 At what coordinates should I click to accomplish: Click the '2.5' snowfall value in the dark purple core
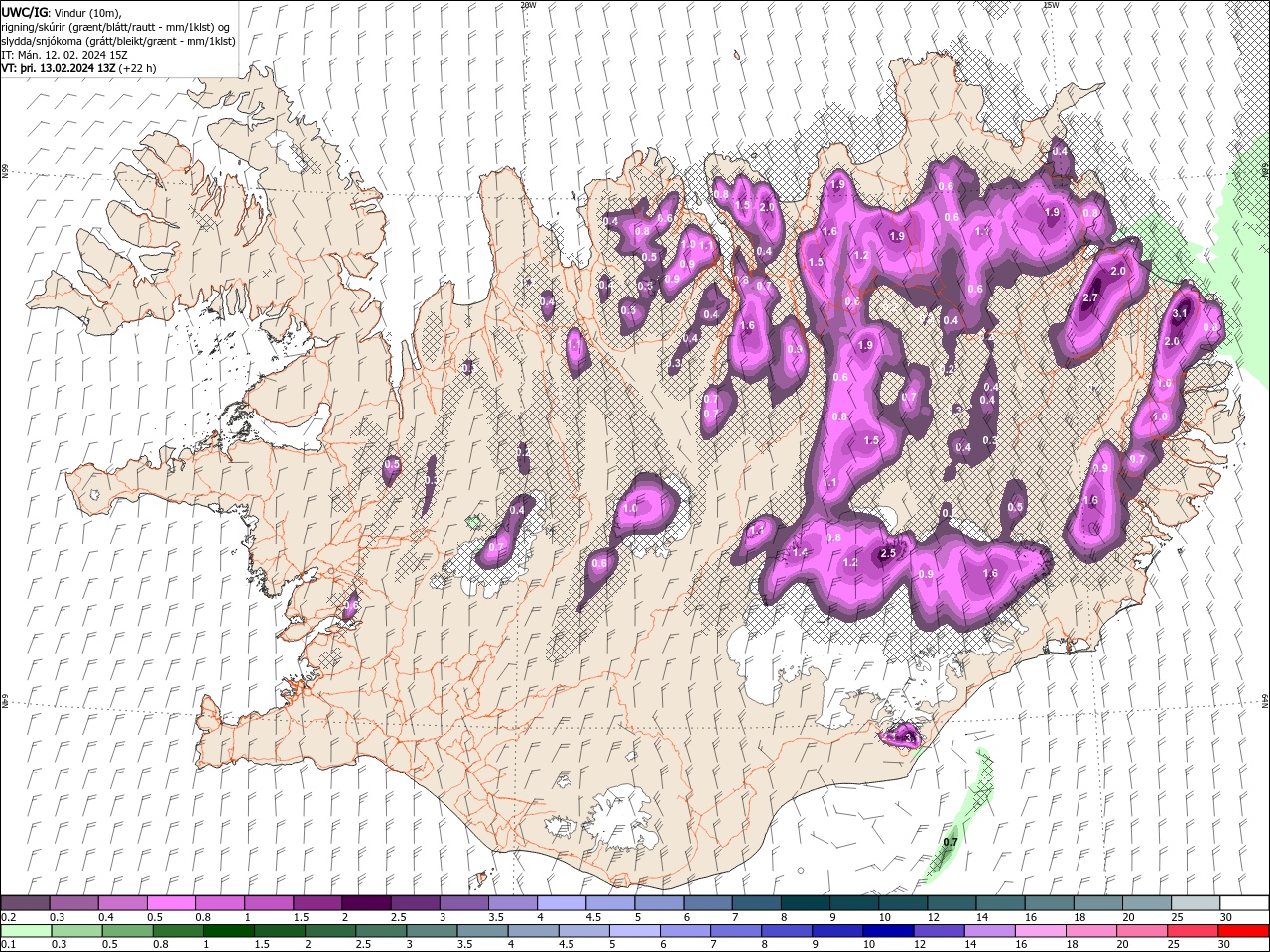tap(888, 553)
